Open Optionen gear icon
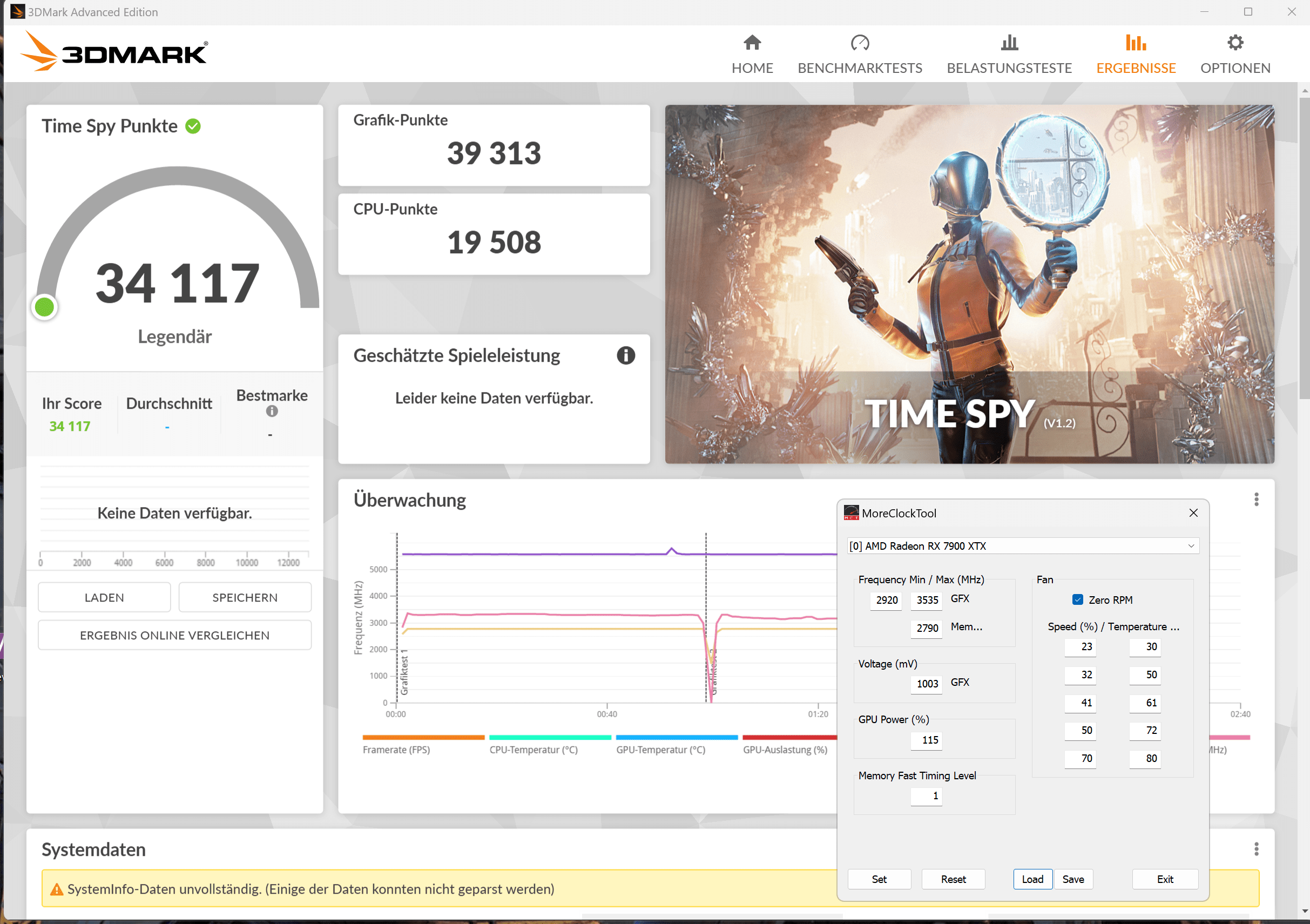Image resolution: width=1310 pixels, height=924 pixels. click(x=1235, y=43)
